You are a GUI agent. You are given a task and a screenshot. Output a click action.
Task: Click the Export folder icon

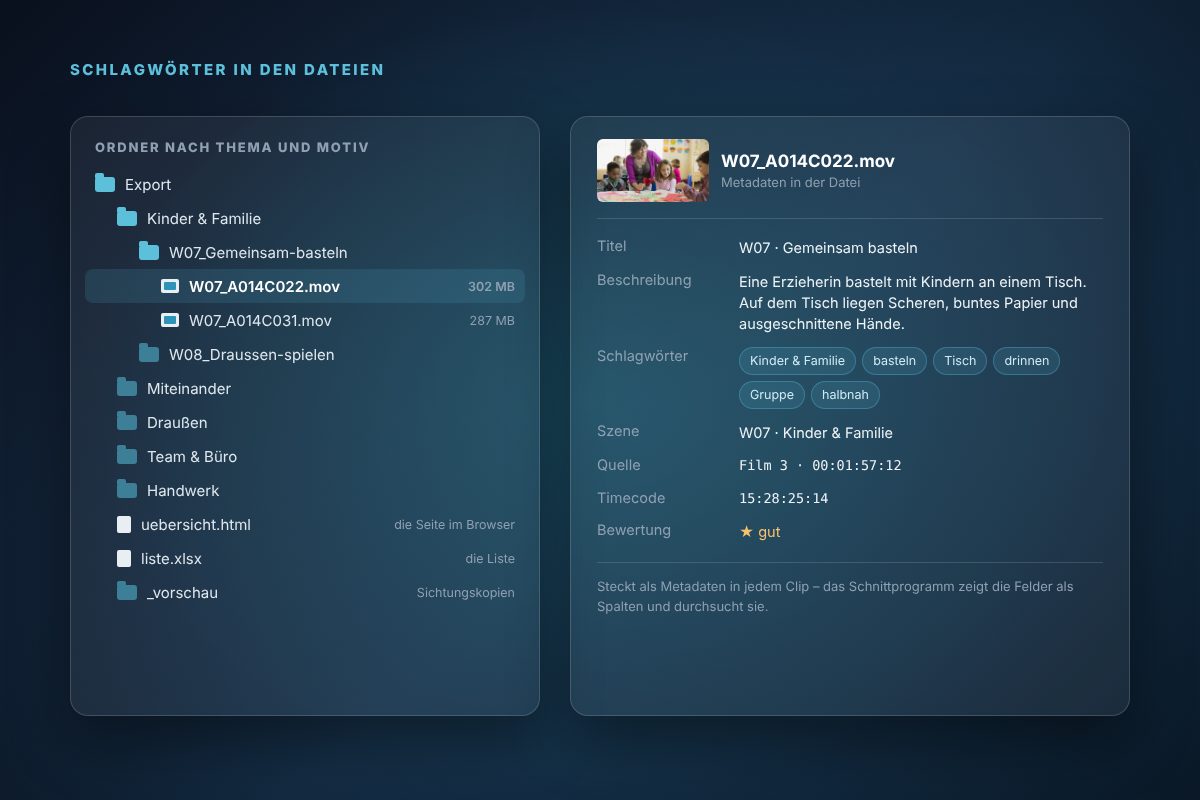[x=105, y=184]
